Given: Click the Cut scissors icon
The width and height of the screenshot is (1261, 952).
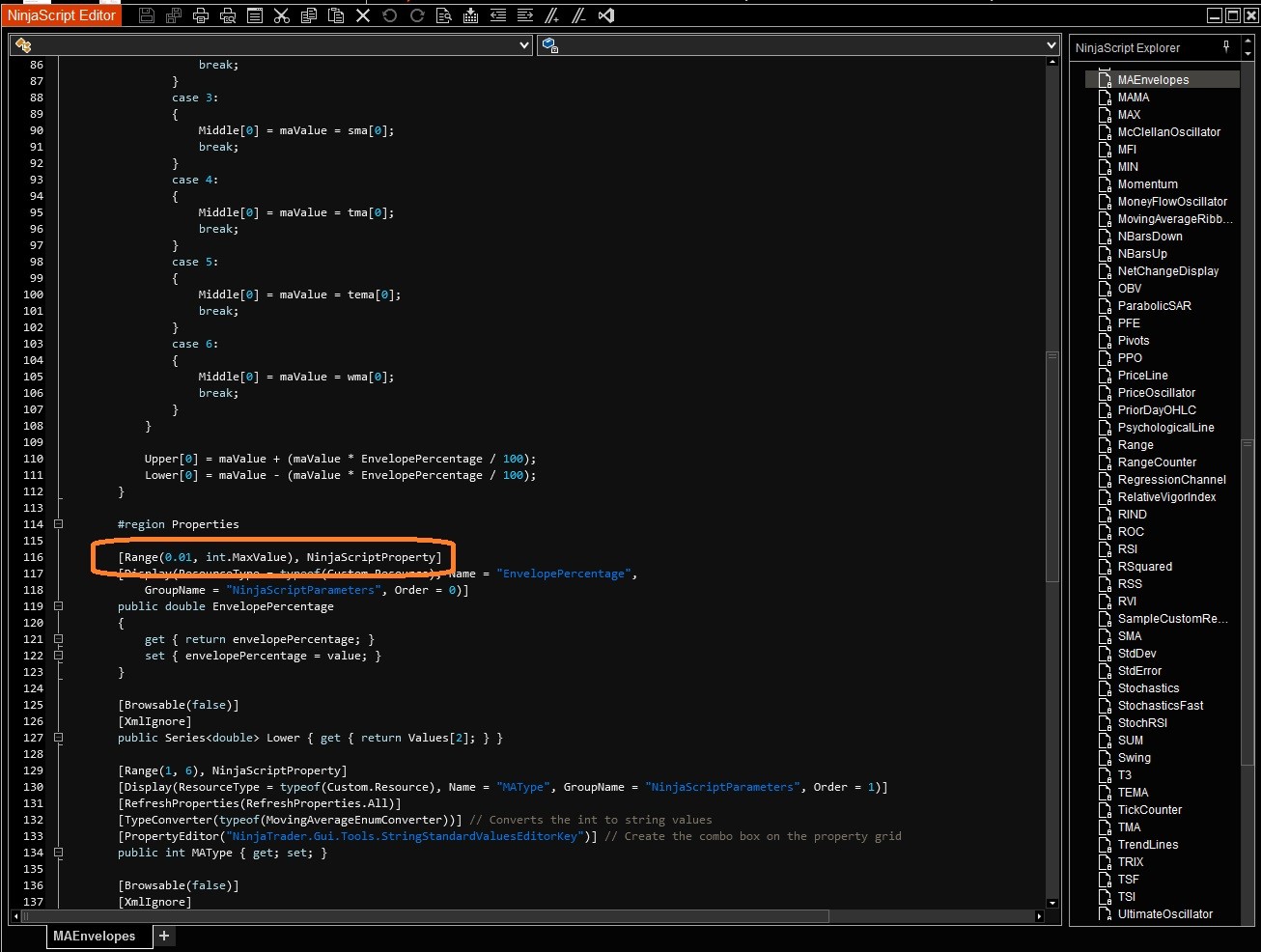Looking at the screenshot, I should tap(282, 15).
